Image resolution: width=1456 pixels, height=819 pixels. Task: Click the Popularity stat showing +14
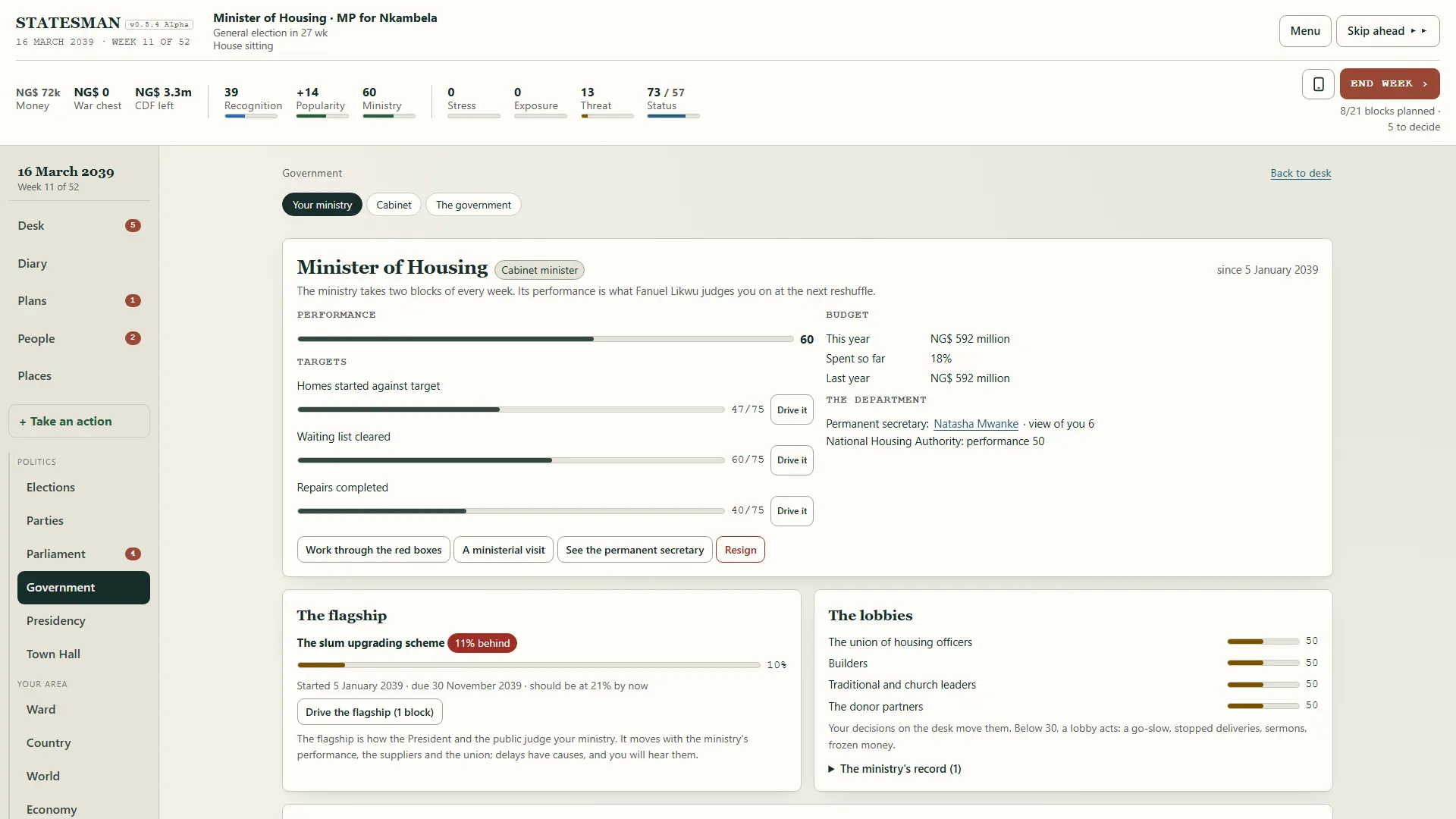[322, 102]
